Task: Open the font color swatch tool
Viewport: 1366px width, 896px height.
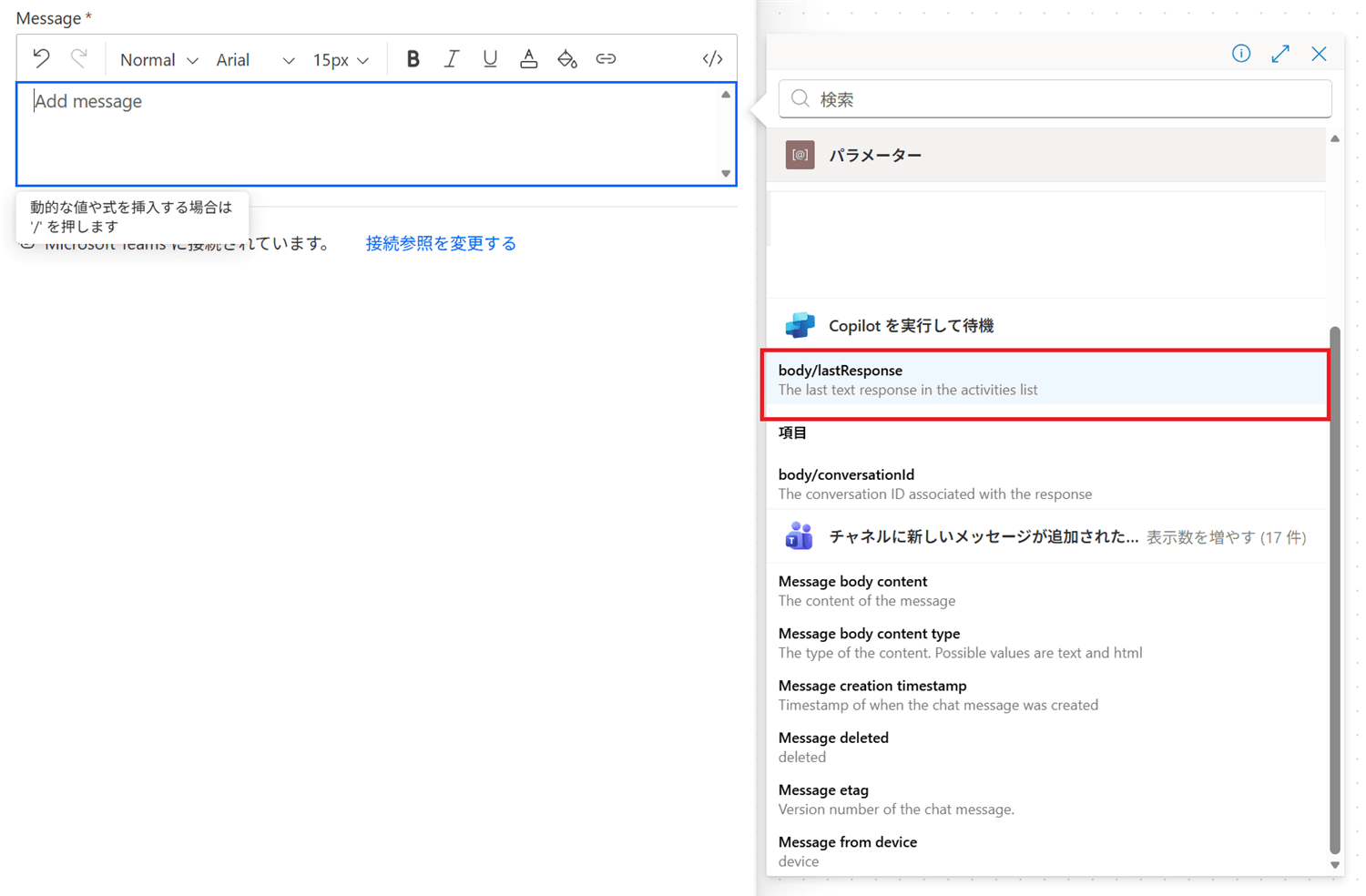Action: point(529,57)
